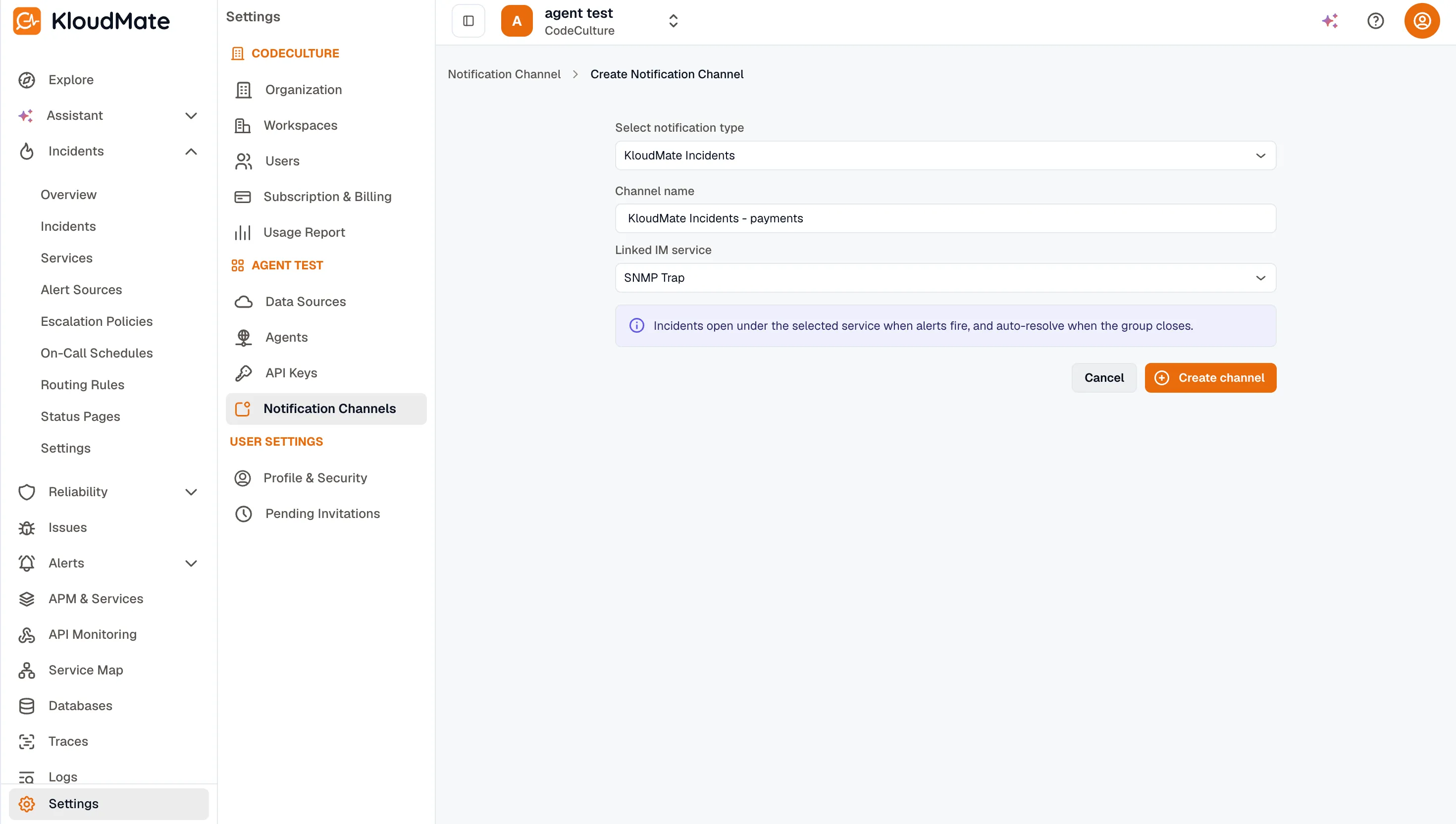1456x824 pixels.
Task: Open Incidents Overview page
Action: [x=68, y=195]
